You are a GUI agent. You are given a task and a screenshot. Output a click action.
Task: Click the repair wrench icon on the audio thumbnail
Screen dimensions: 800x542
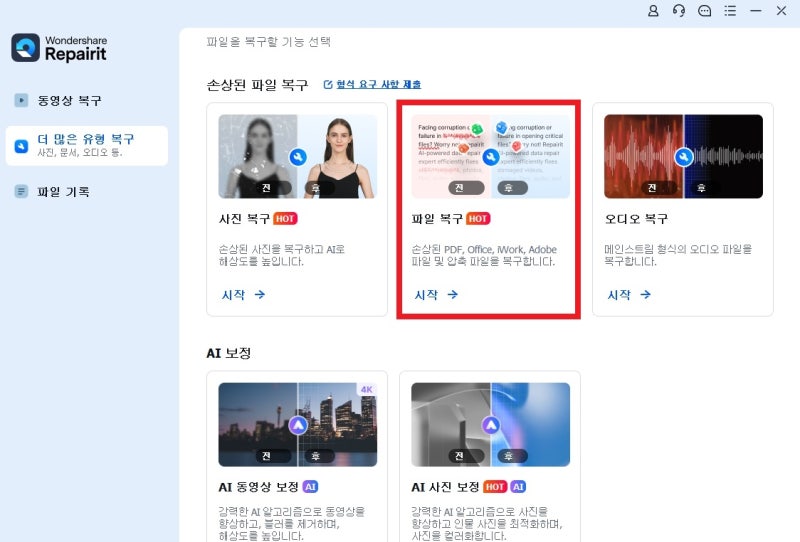(x=684, y=157)
